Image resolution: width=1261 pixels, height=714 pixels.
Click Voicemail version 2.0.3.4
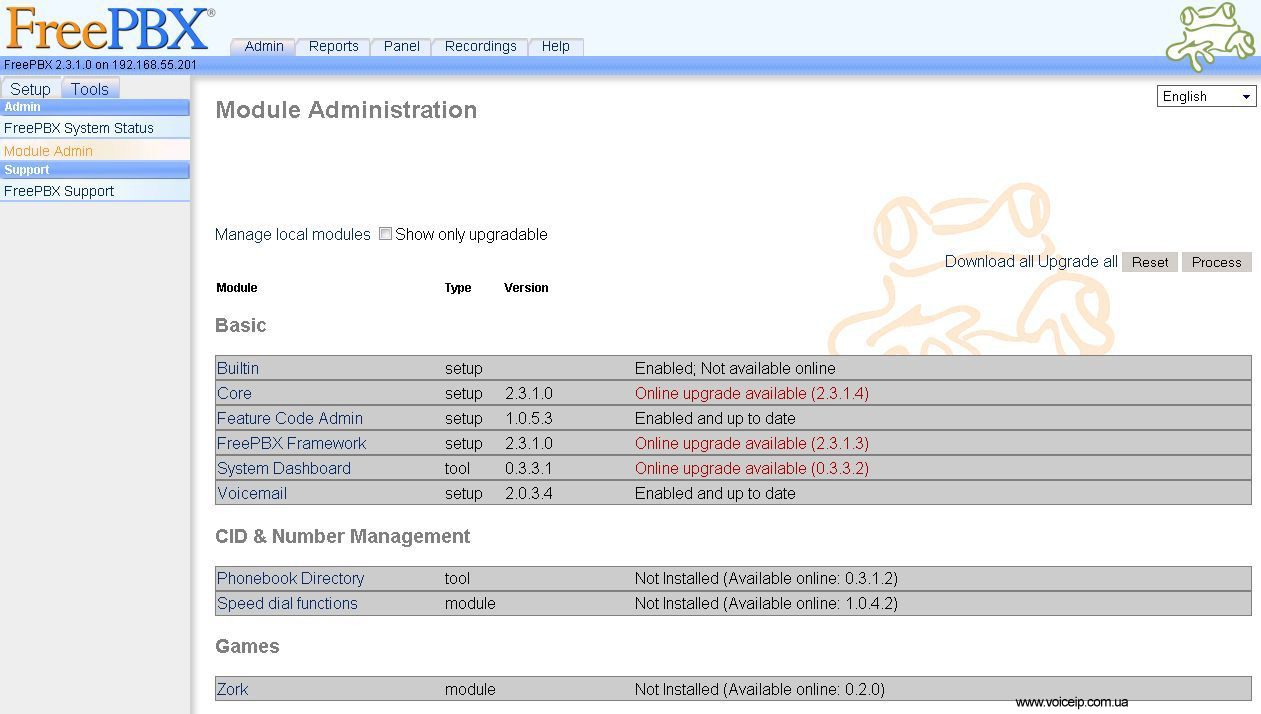(x=528, y=493)
